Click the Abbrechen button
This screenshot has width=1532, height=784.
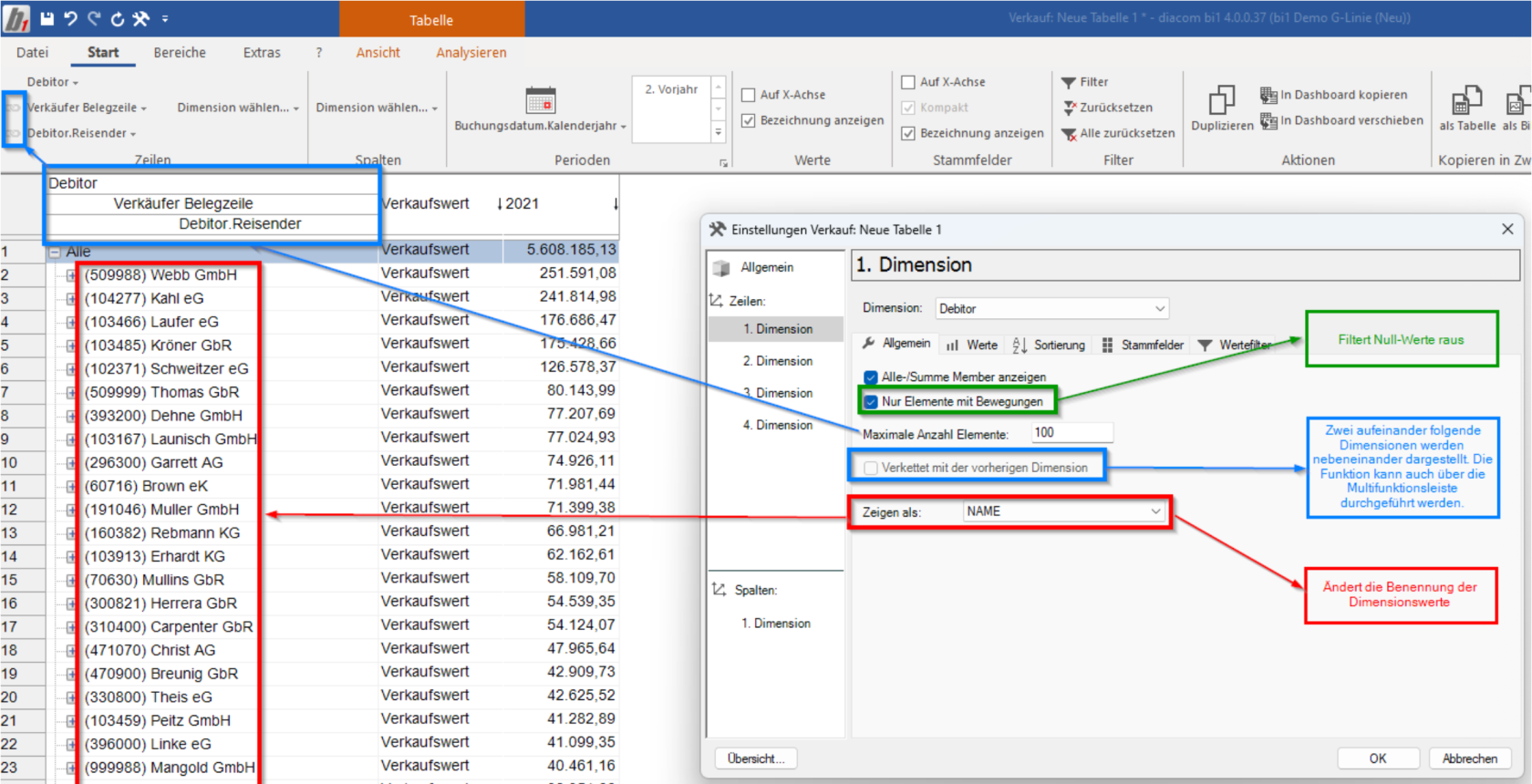point(1470,758)
